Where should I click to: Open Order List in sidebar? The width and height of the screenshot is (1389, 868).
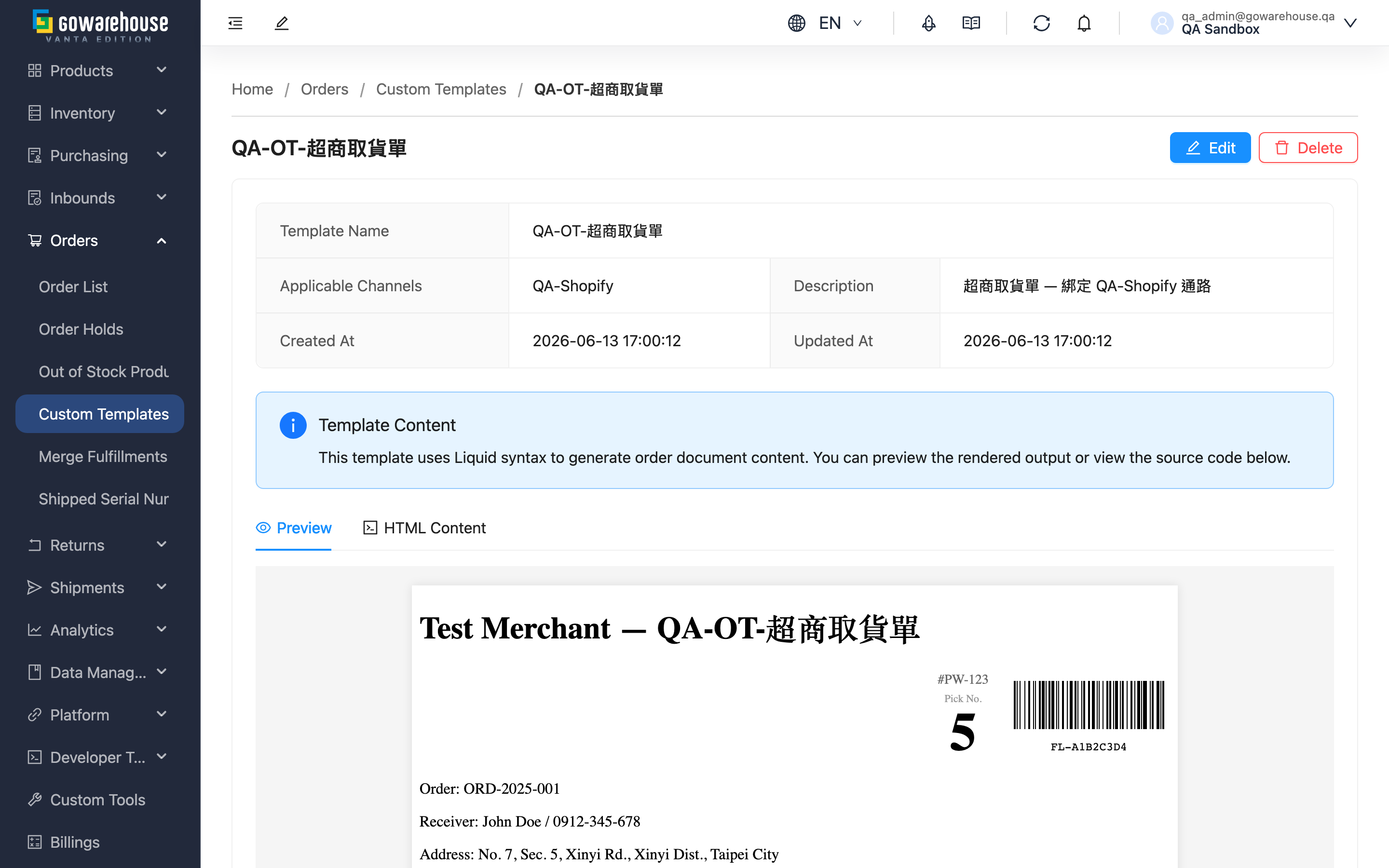tap(73, 287)
